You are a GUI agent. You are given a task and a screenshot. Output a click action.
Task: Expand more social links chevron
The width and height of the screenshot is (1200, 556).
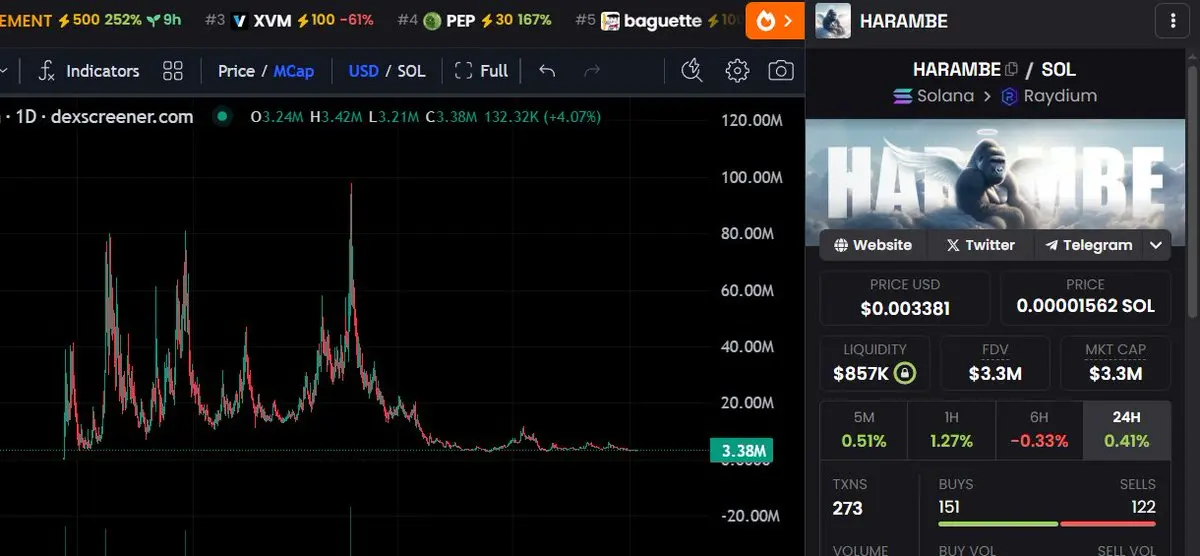tap(1156, 245)
